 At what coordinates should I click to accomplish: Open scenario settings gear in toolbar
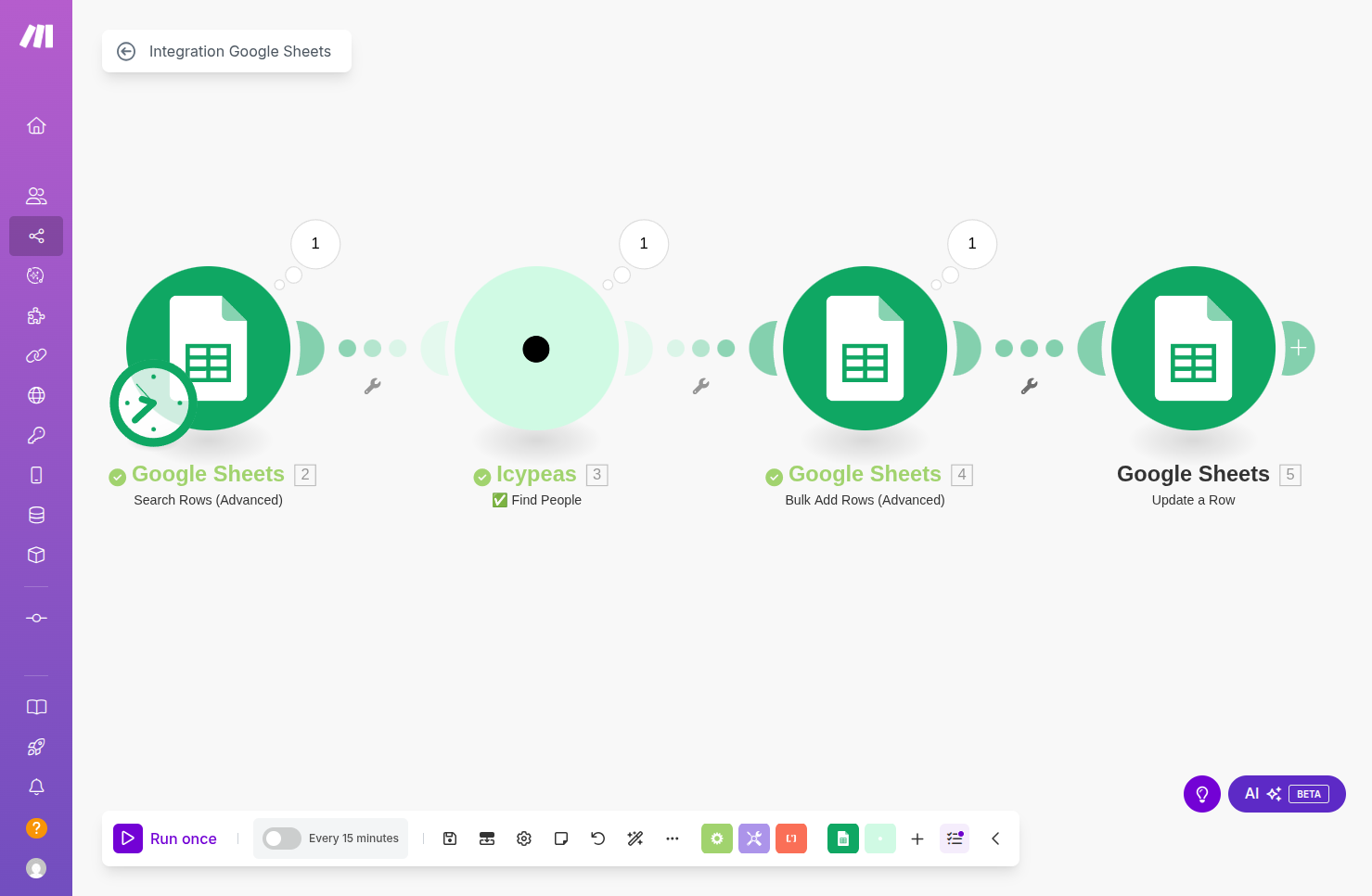[524, 838]
